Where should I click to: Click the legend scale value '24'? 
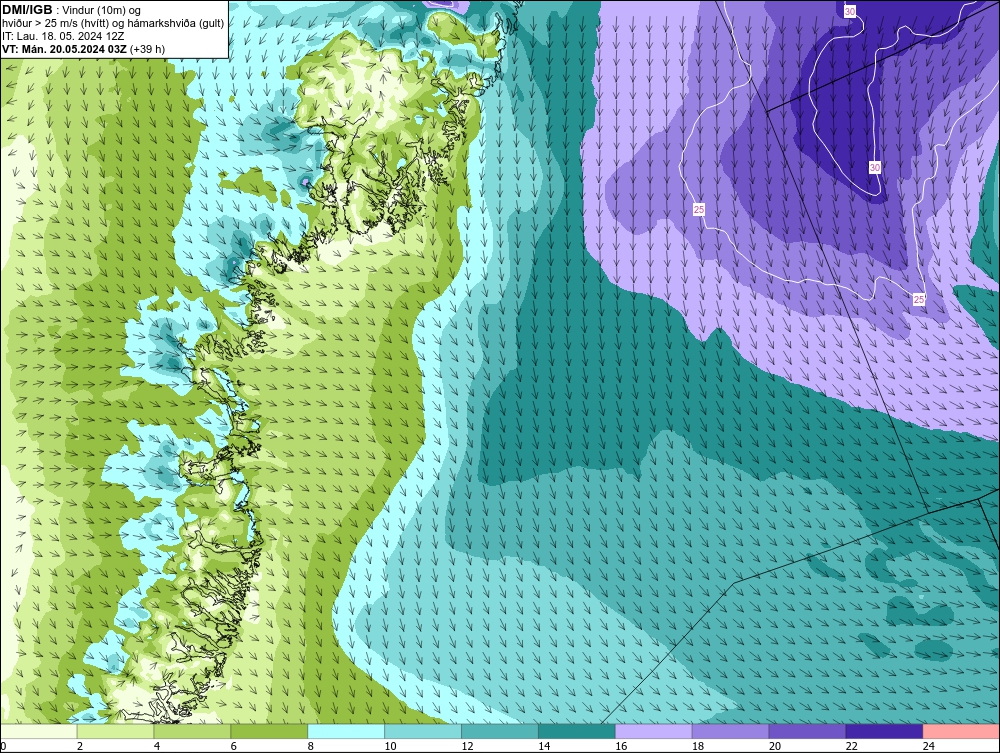[929, 746]
